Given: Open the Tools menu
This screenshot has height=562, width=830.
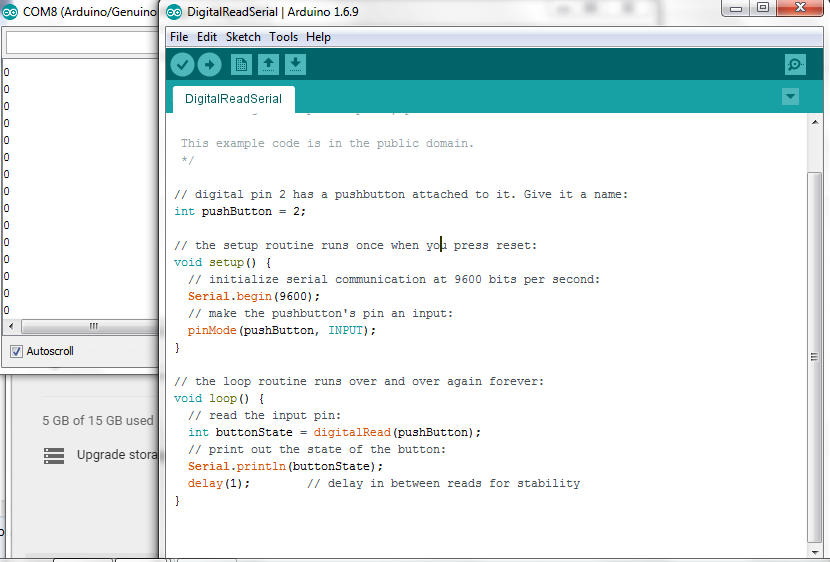Looking at the screenshot, I should point(283,37).
